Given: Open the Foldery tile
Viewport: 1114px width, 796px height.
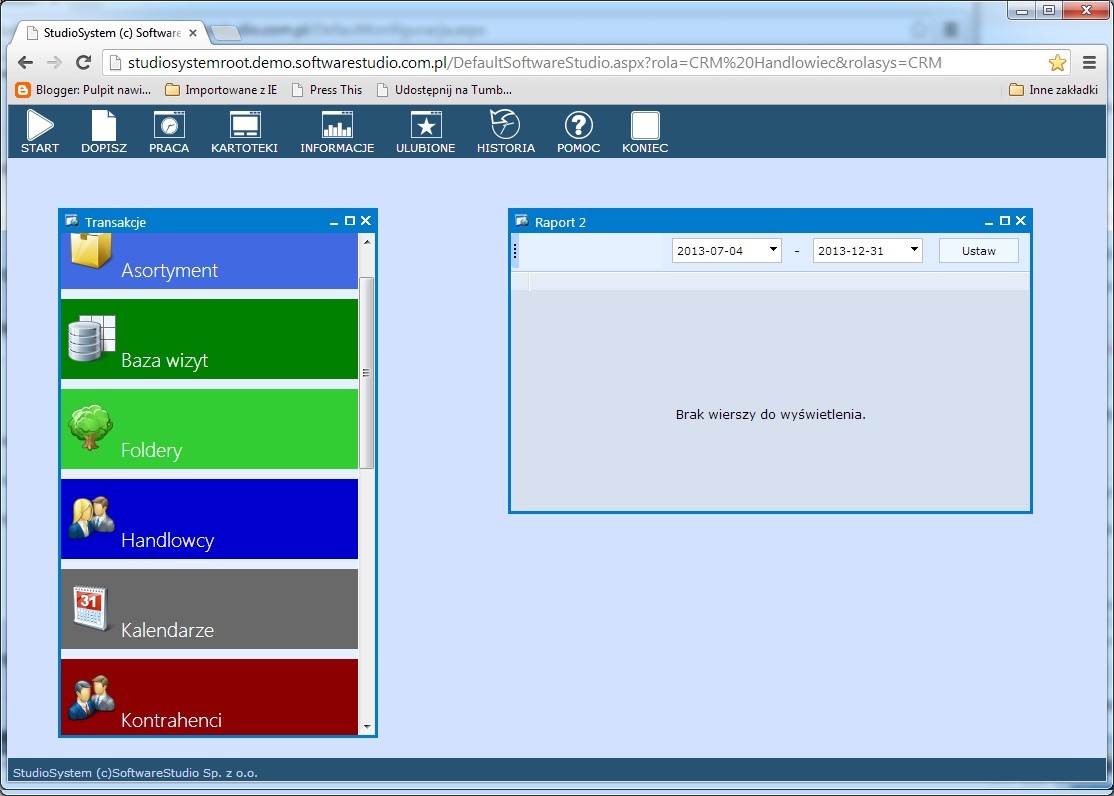Looking at the screenshot, I should tap(209, 430).
